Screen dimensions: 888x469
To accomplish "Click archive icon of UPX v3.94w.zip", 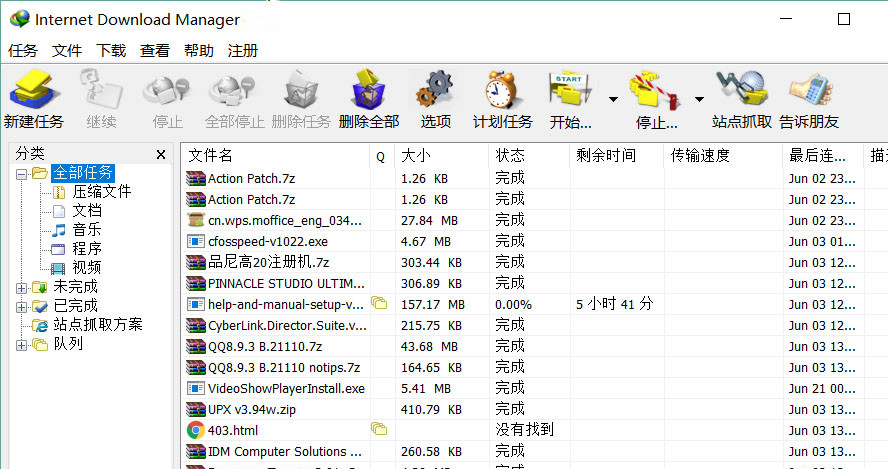I will pyautogui.click(x=196, y=409).
